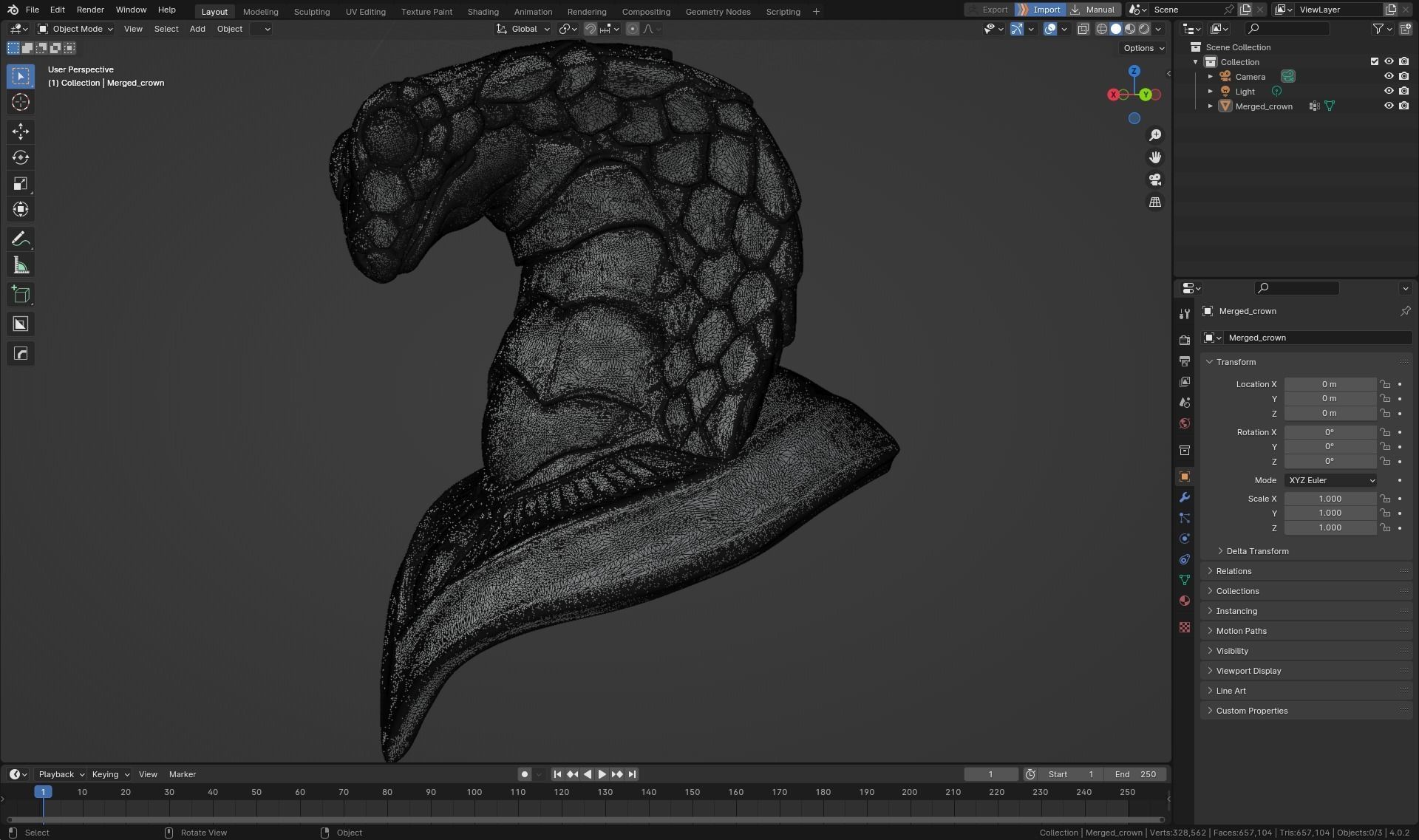Viewport: 1419px width, 840px height.
Task: Open the Object Mode dropdown
Action: [75, 29]
